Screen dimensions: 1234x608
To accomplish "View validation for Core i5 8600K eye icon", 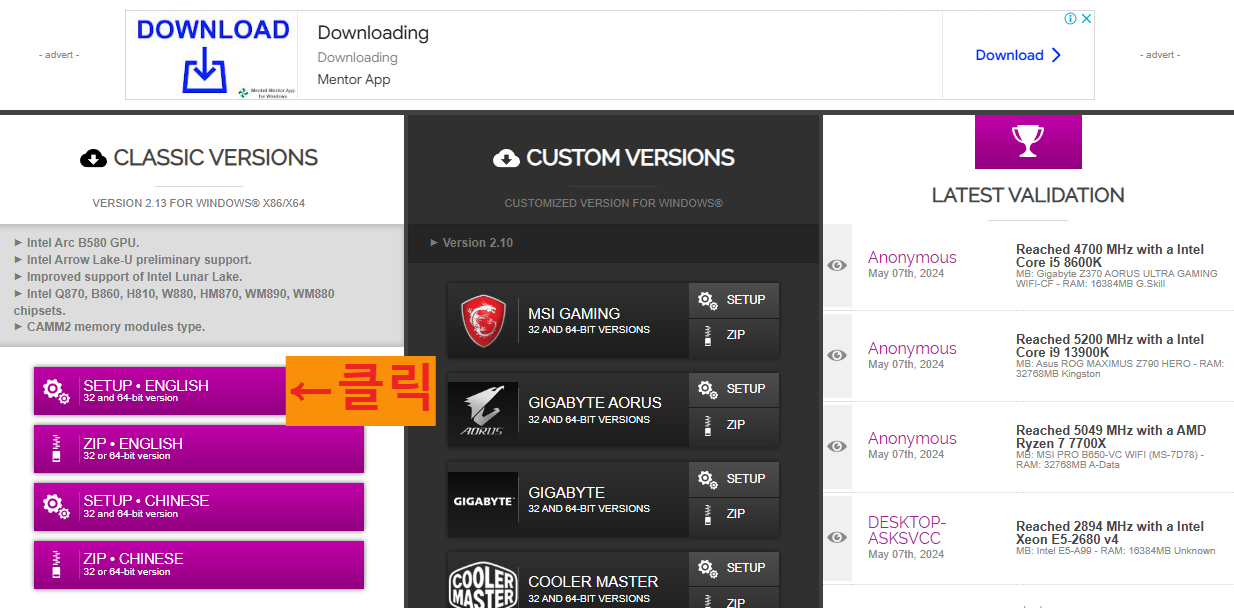I will click(837, 265).
